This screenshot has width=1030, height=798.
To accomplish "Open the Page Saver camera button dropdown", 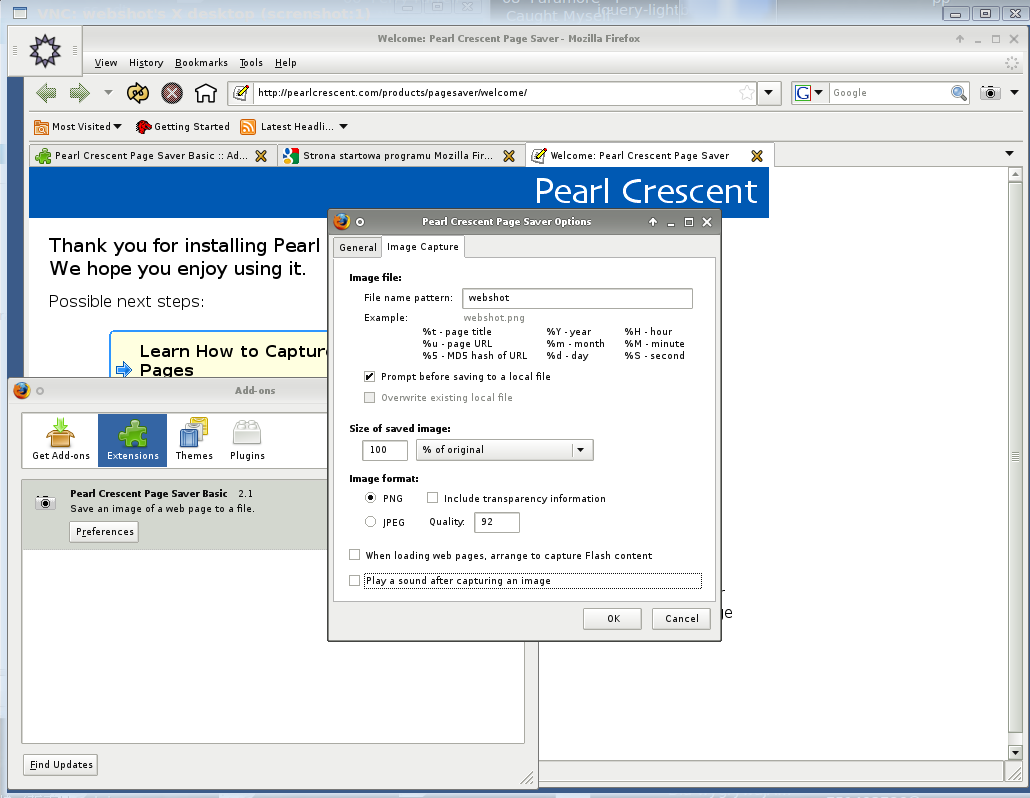I will pyautogui.click(x=1014, y=93).
